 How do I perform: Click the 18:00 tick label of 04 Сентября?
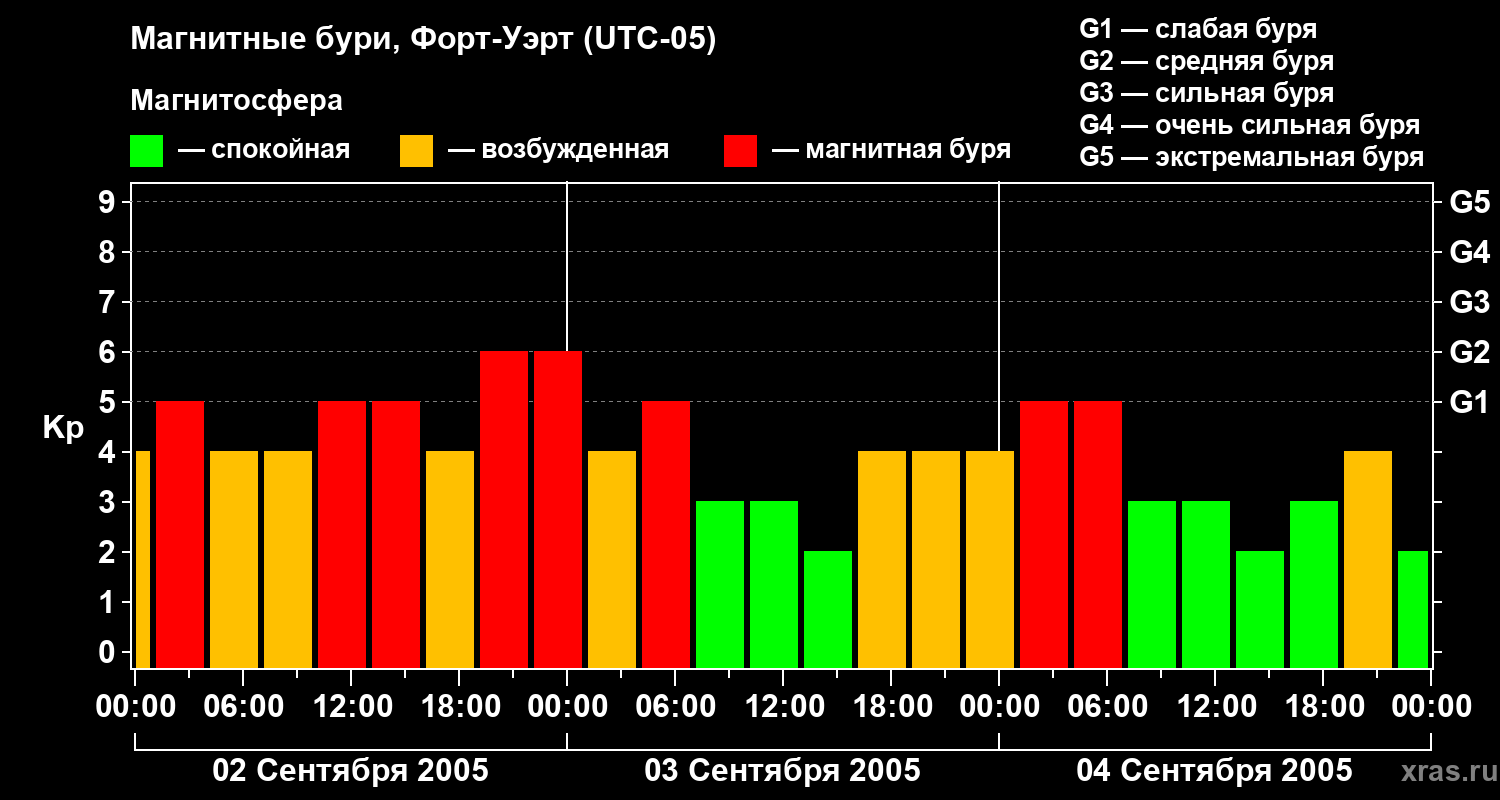[x=1323, y=707]
